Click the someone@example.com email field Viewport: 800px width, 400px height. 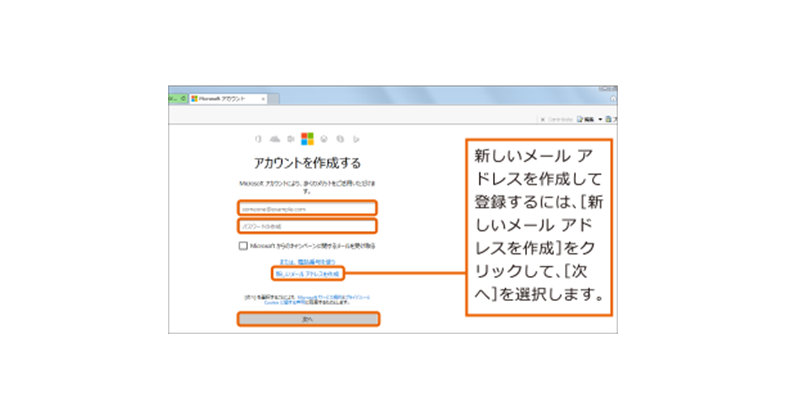[308, 208]
